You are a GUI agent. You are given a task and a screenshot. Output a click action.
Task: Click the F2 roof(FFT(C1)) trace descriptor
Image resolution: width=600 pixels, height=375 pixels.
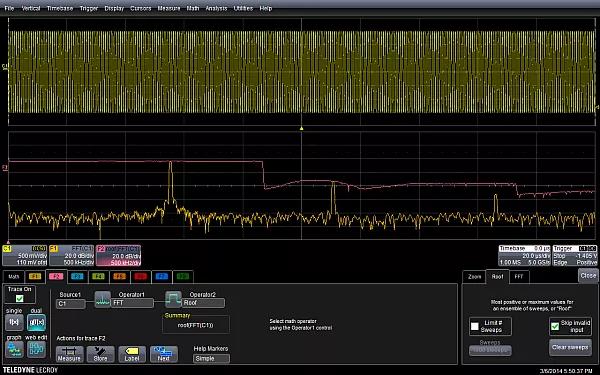click(x=118, y=256)
